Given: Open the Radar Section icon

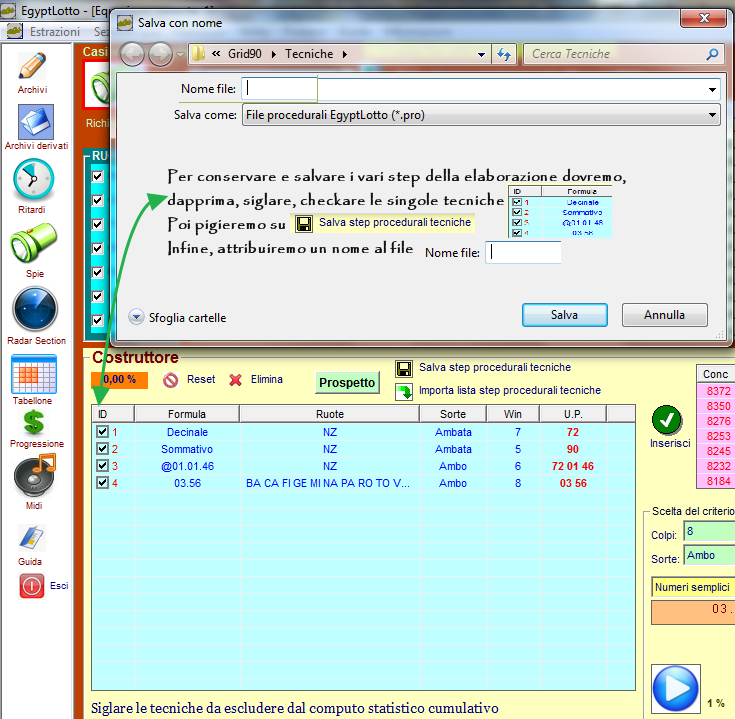Looking at the screenshot, I should point(35,309).
